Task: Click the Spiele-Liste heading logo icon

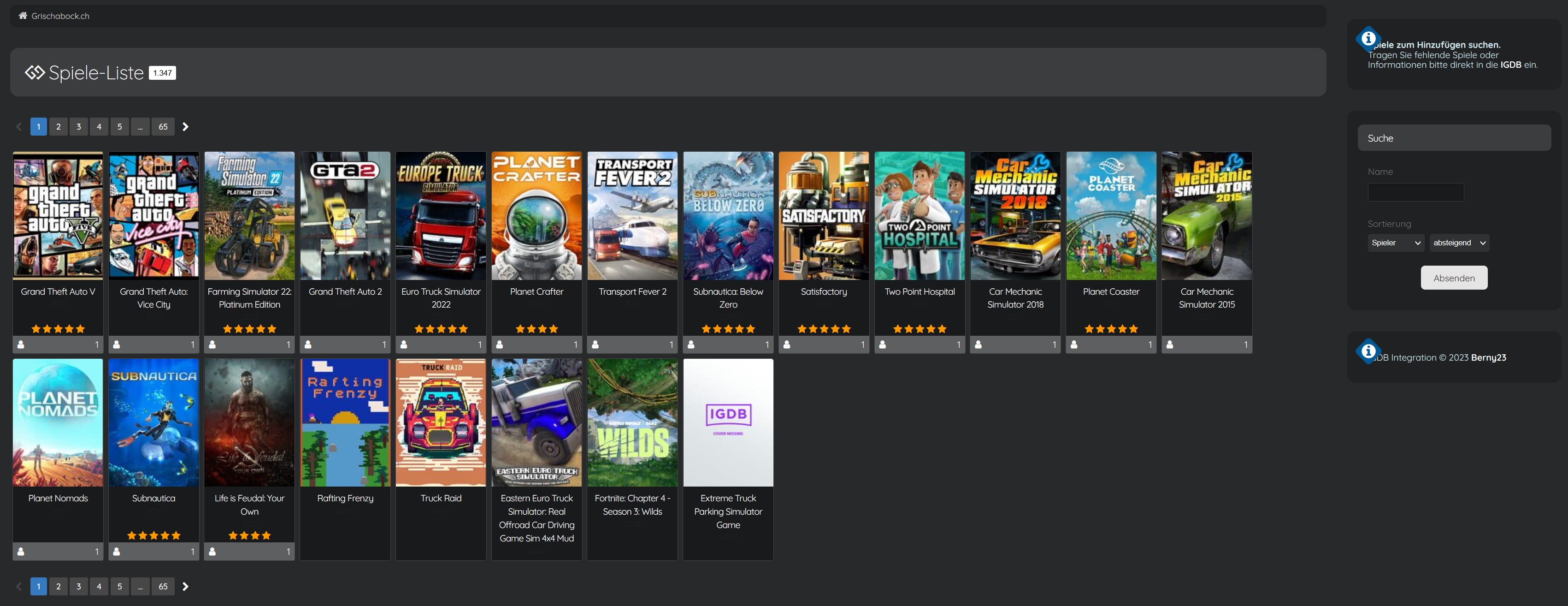Action: (x=35, y=73)
